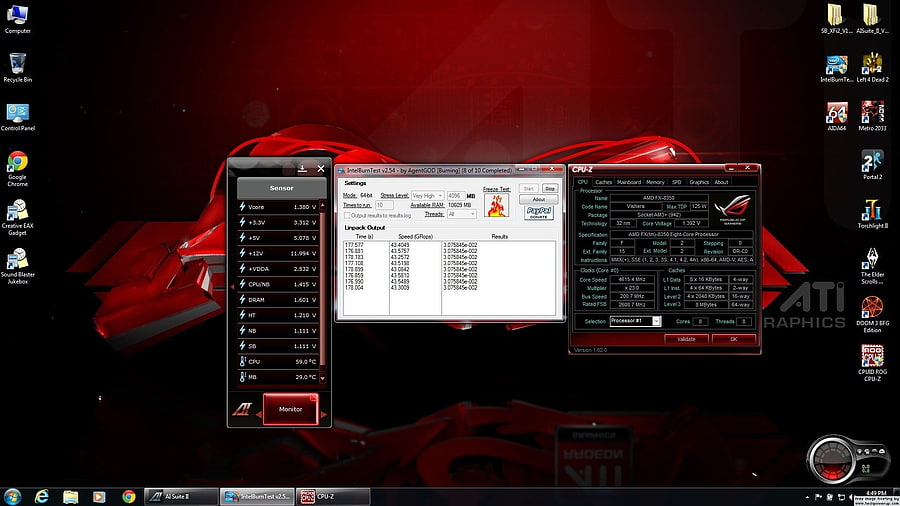The image size is (900, 506).
Task: Switch to the Caches tab in CPU-Z
Action: tap(603, 182)
